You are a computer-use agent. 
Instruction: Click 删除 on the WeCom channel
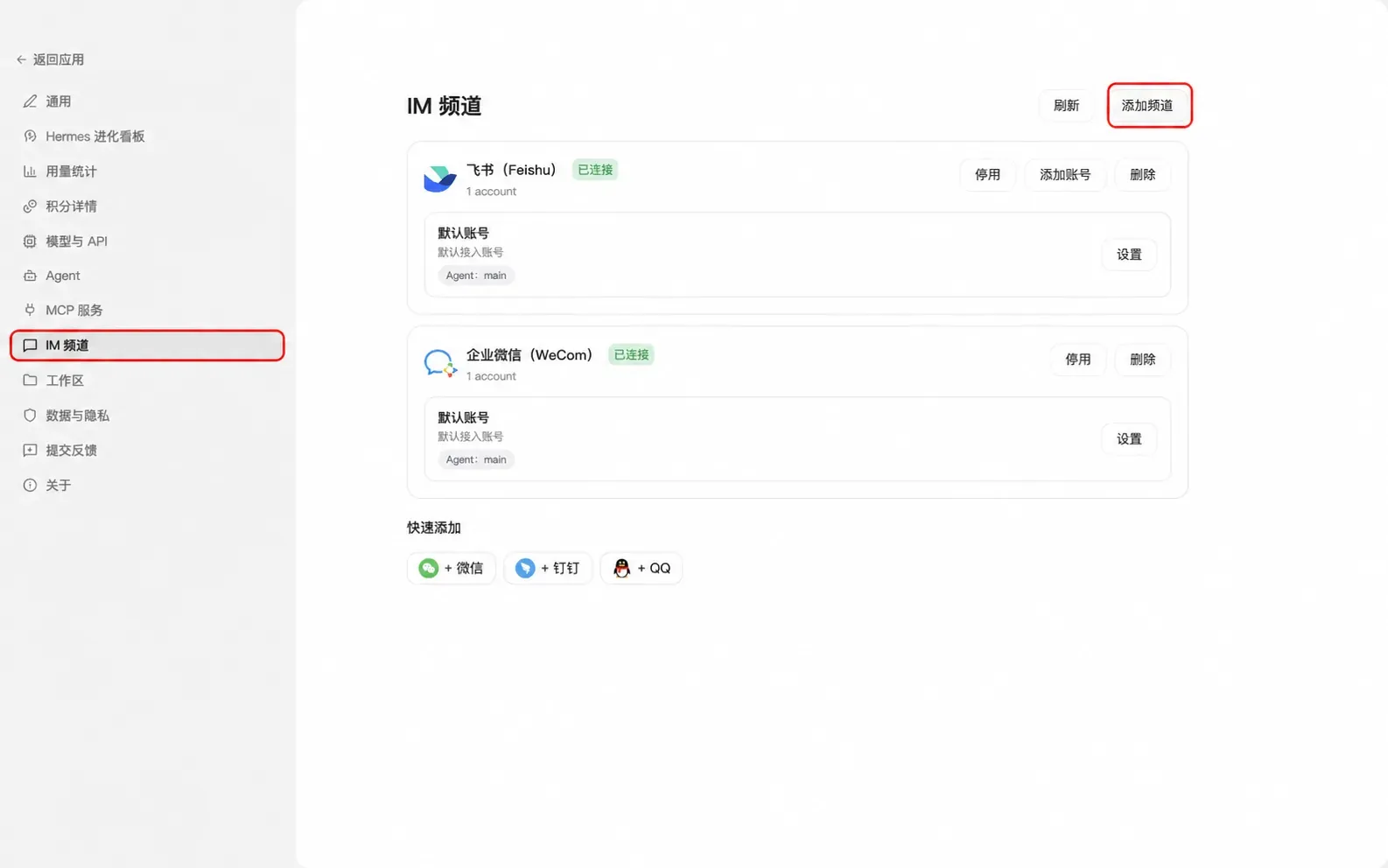coord(1142,360)
